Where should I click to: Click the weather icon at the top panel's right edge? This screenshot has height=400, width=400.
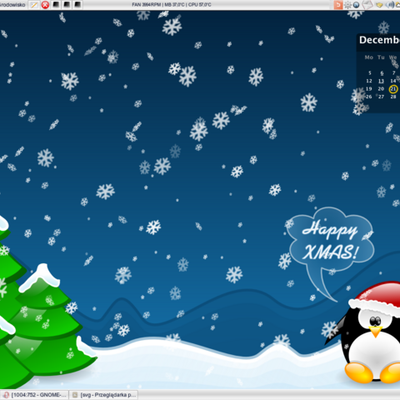pyautogui.click(x=397, y=5)
